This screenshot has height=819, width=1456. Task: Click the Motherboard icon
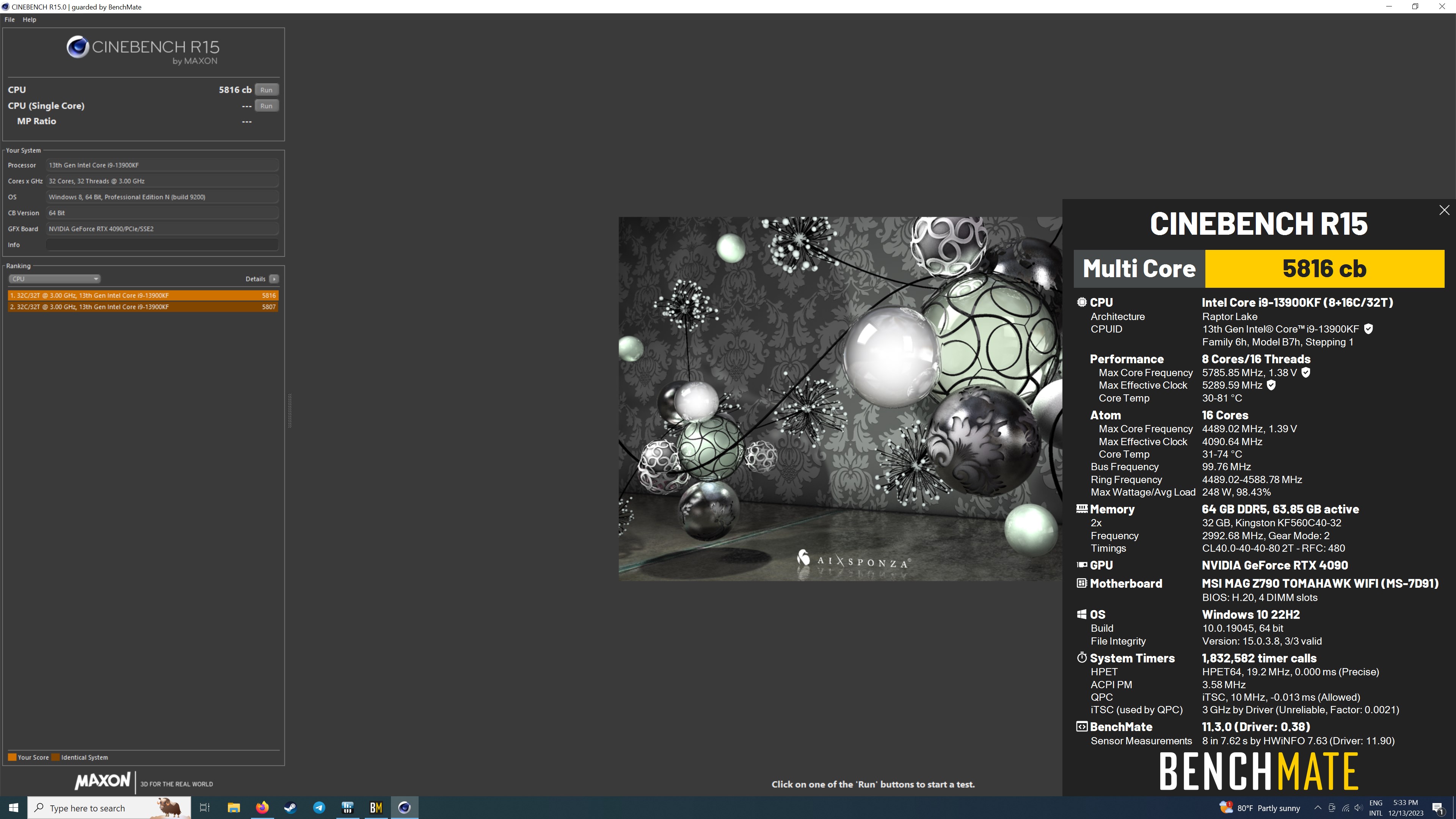point(1082,583)
